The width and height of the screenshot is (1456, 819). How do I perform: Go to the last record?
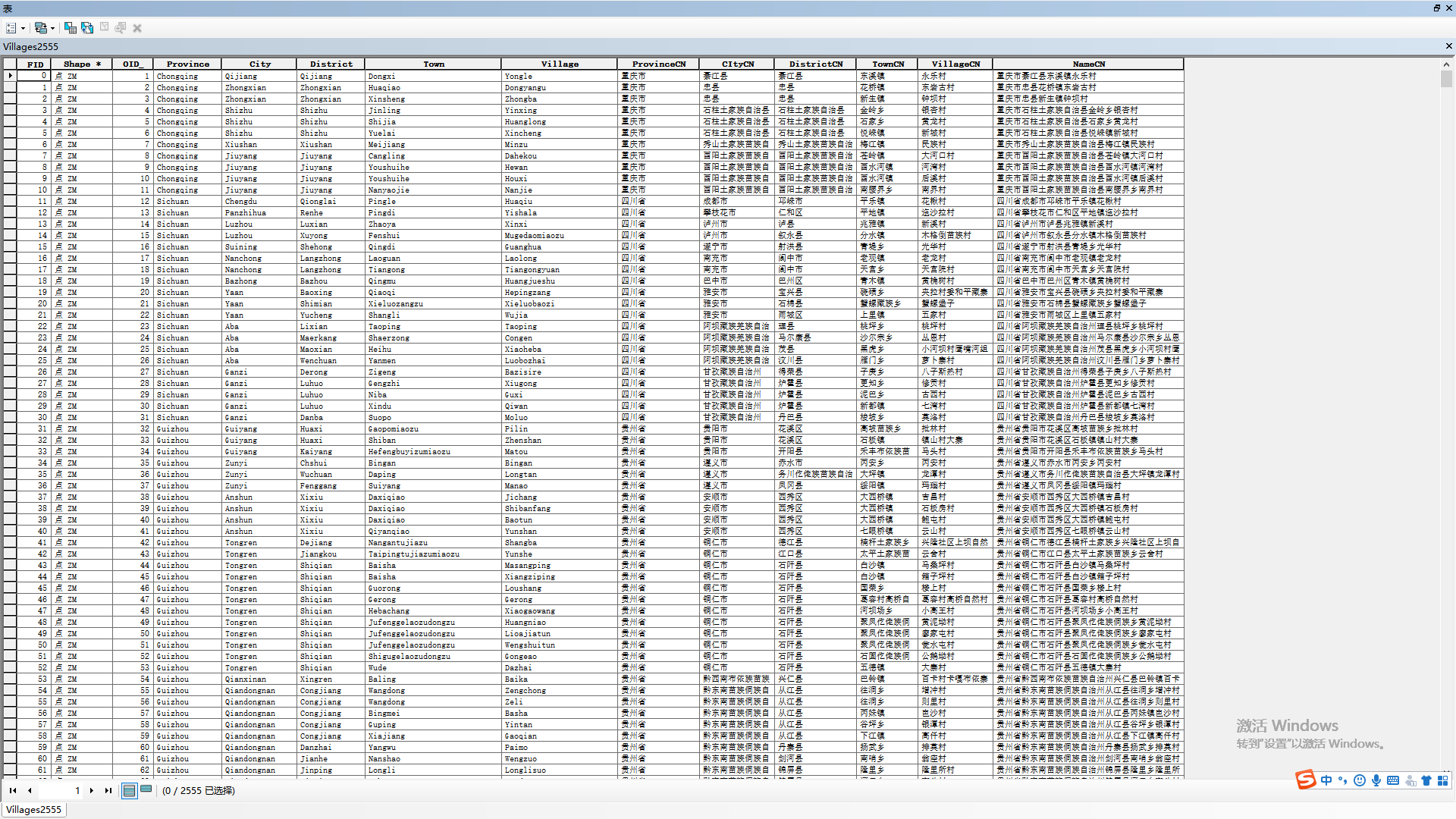[108, 790]
